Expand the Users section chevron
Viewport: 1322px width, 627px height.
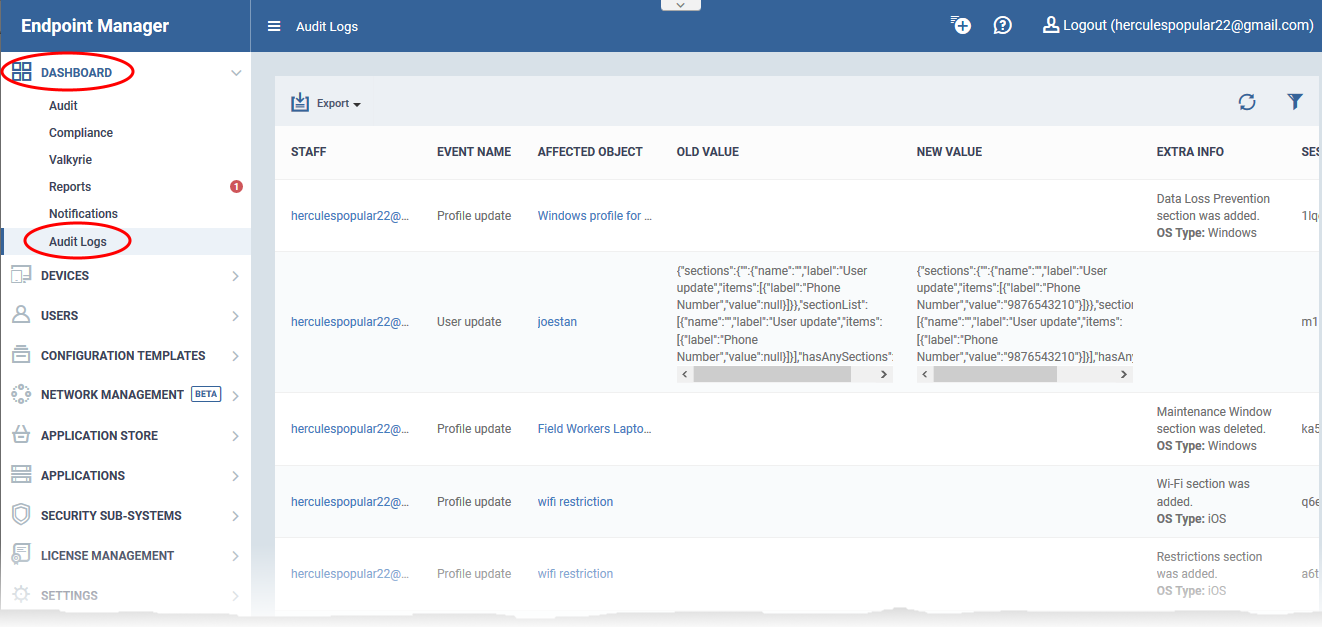[x=236, y=316]
